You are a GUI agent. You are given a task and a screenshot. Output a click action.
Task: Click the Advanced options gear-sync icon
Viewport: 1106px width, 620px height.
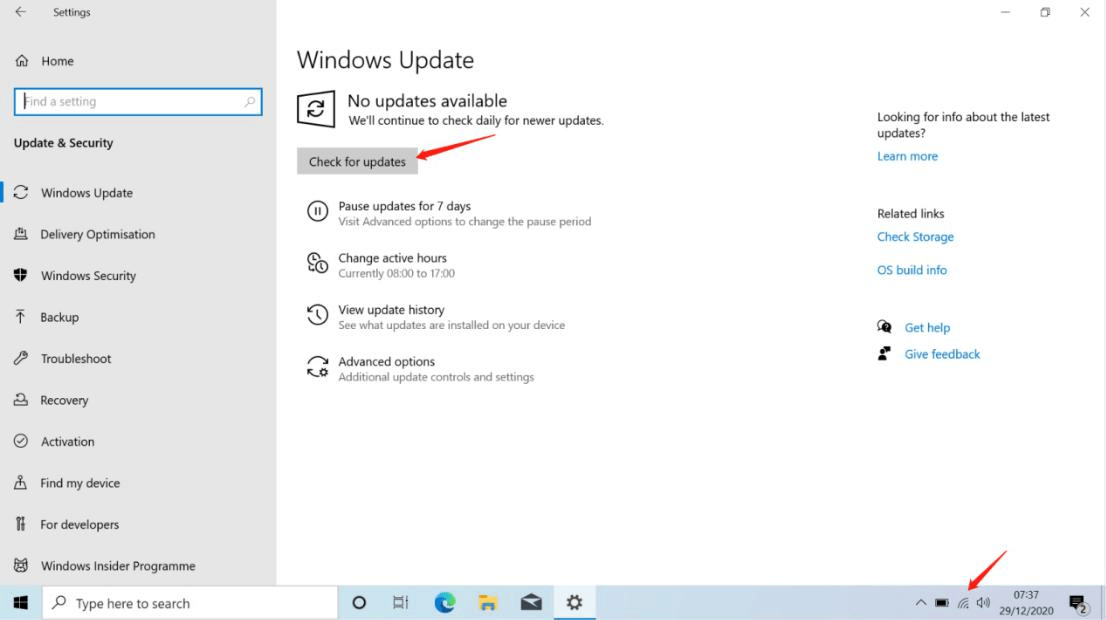[317, 367]
